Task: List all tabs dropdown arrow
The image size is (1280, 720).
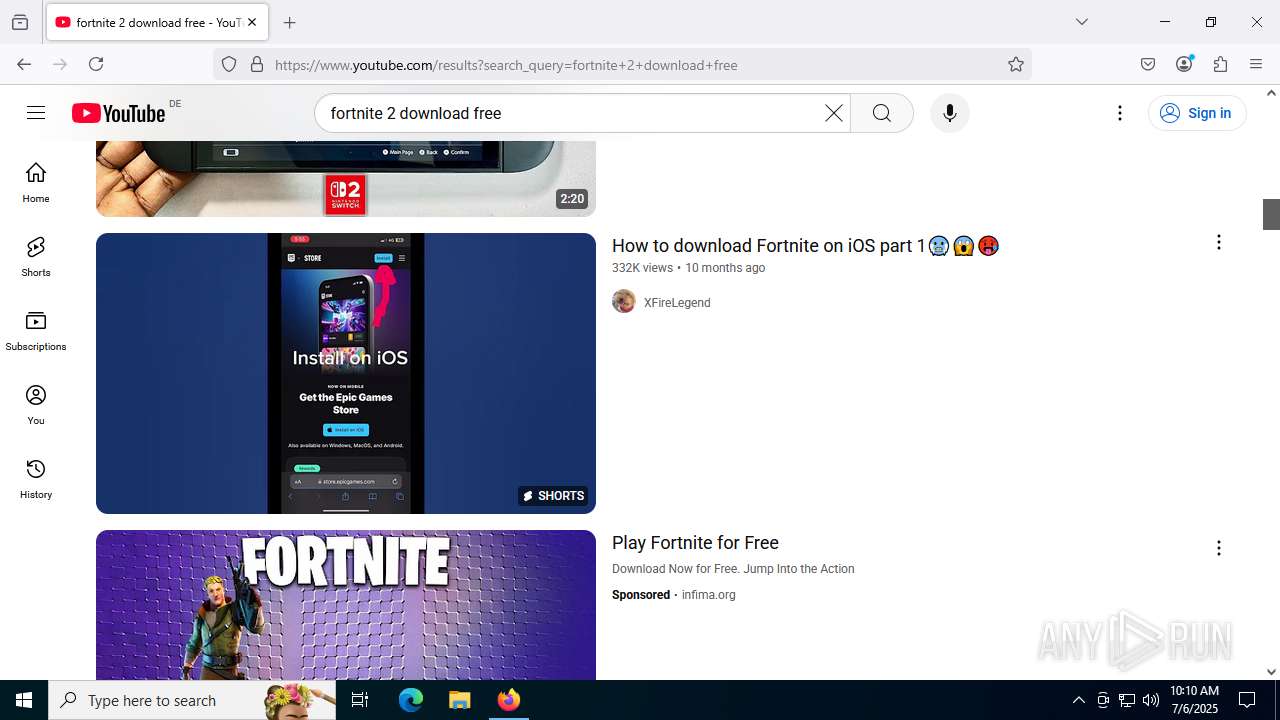Action: tap(1082, 22)
